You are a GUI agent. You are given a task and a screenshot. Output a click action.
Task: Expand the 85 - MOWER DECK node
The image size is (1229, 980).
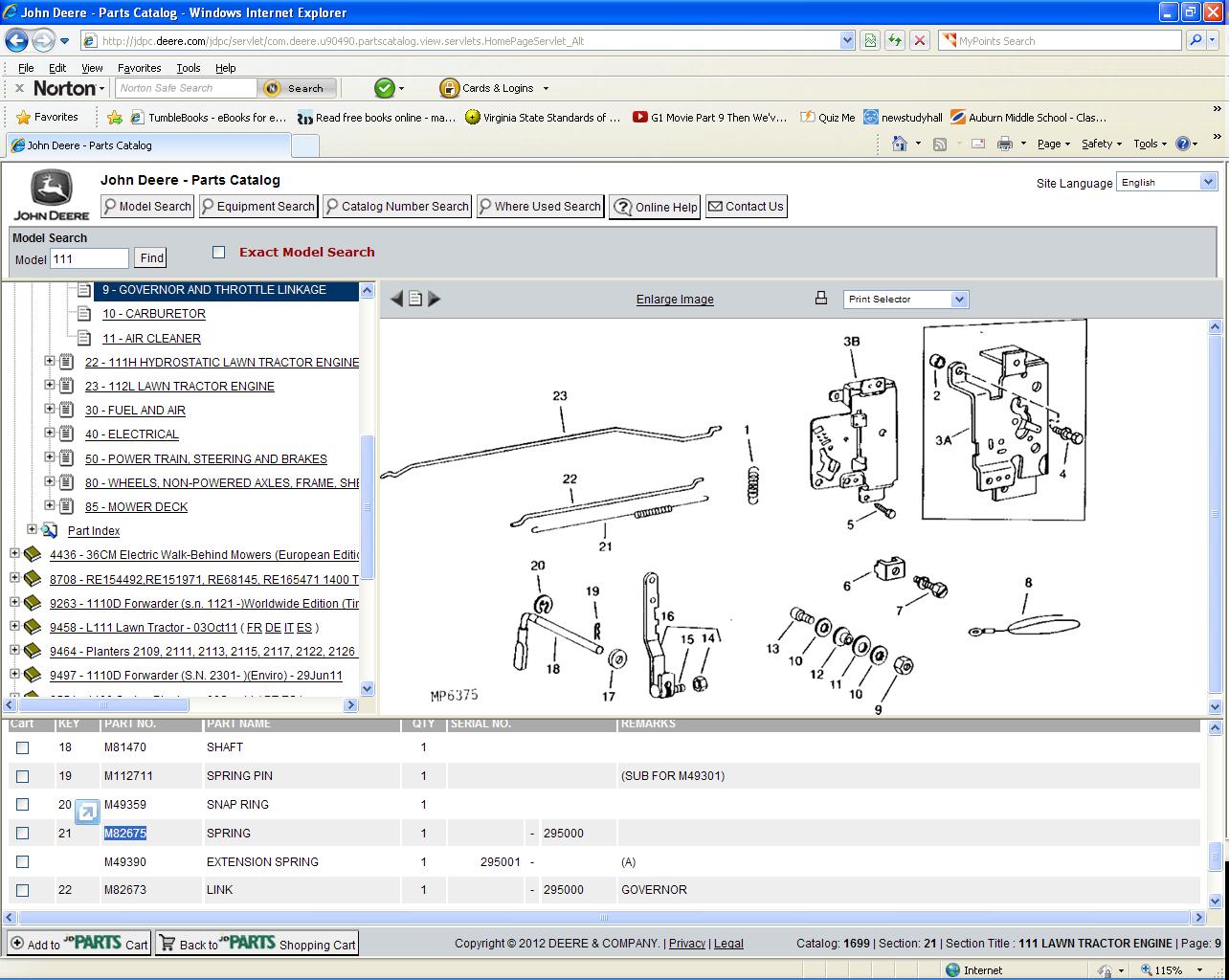point(50,505)
